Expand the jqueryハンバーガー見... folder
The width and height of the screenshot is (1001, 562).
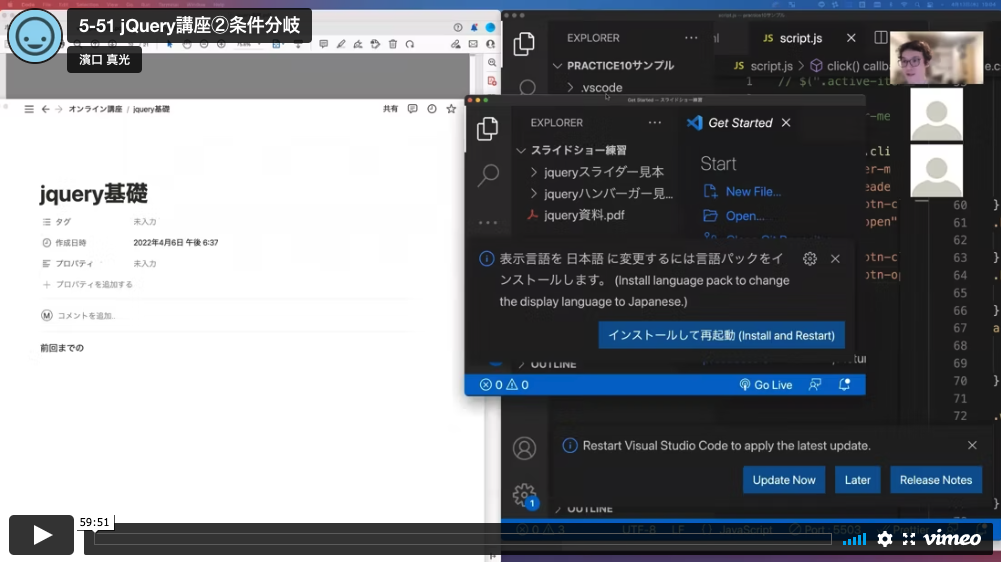[608, 194]
